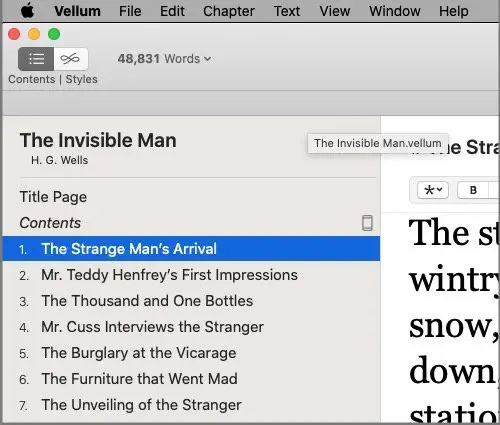Minimize the window with yellow button
This screenshot has width=500, height=425.
tap(34, 34)
